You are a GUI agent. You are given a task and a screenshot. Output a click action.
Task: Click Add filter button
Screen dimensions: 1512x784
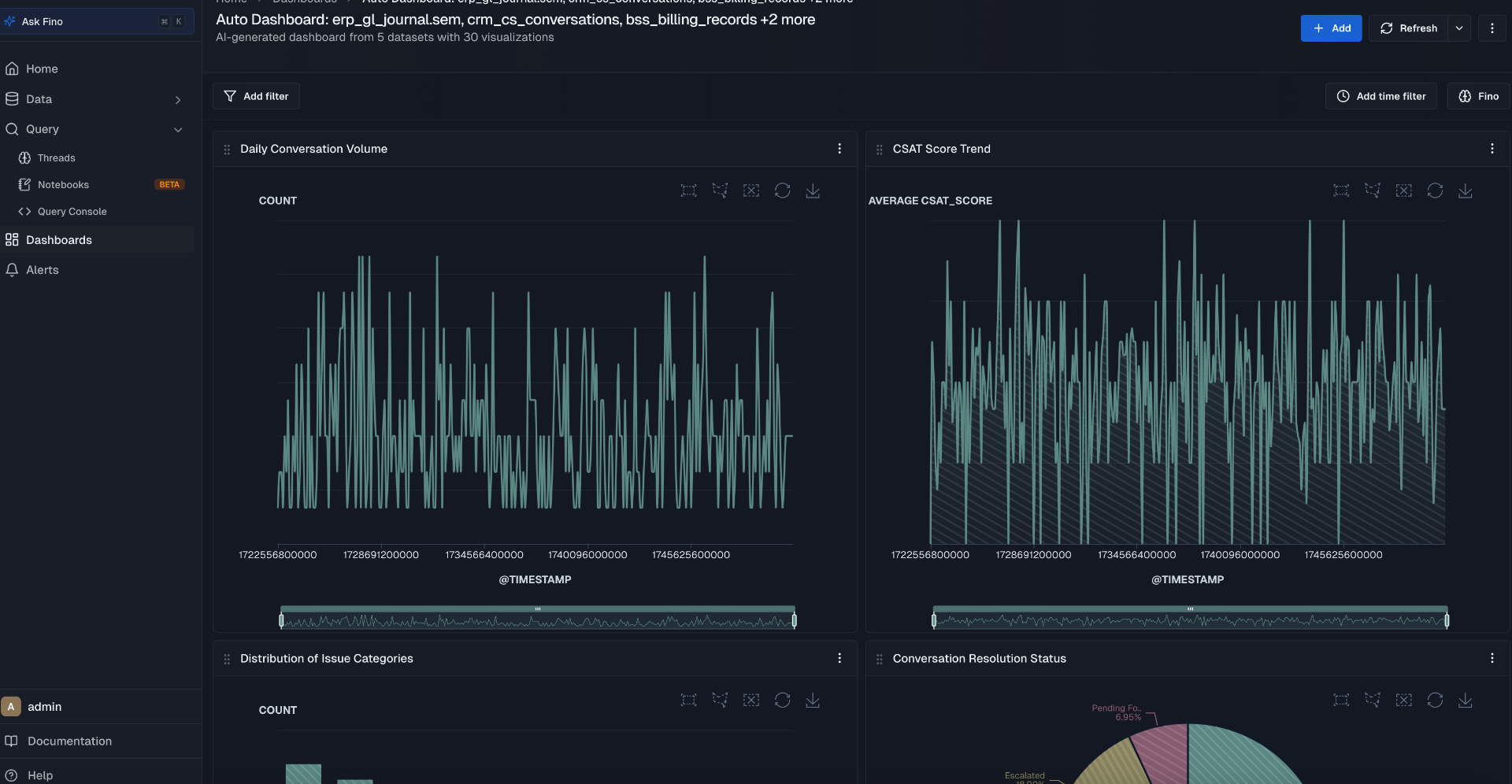pos(256,96)
